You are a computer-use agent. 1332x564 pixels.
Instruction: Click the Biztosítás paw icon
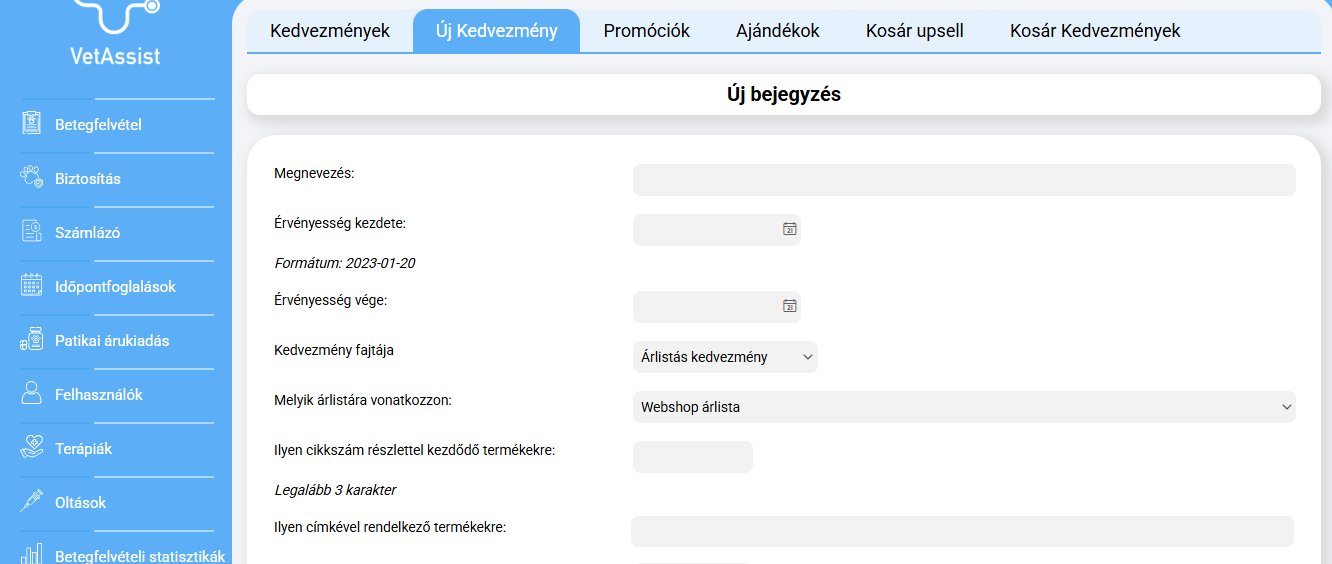pos(32,178)
